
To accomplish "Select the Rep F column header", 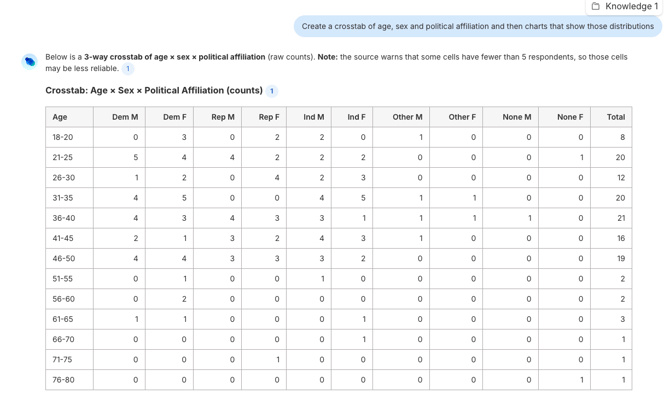I will click(269, 117).
